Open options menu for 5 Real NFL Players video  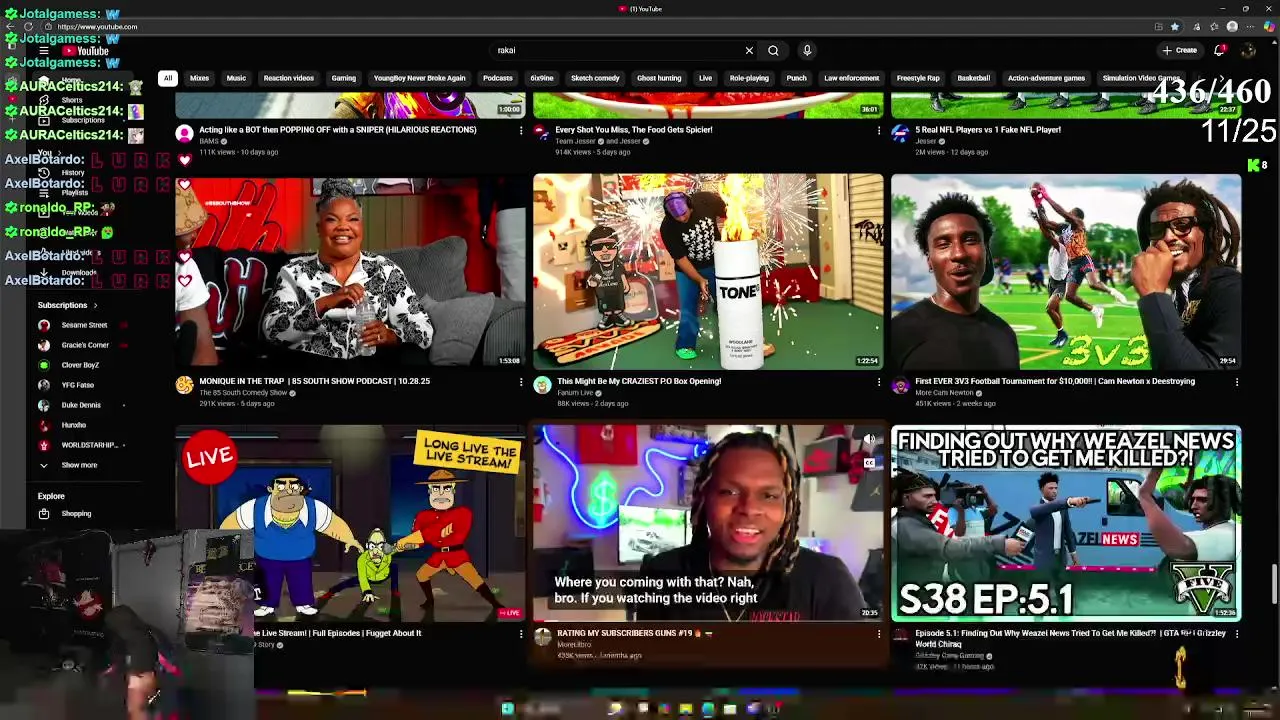[x=1237, y=130]
